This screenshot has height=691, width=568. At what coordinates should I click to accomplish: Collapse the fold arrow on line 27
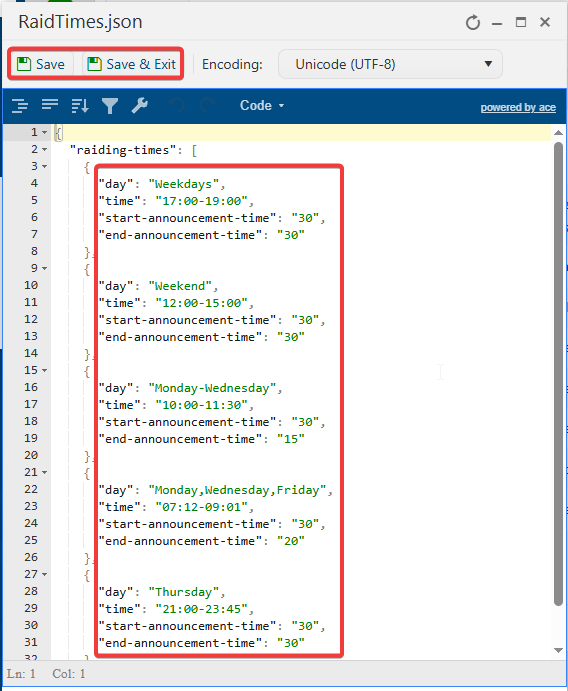45,574
